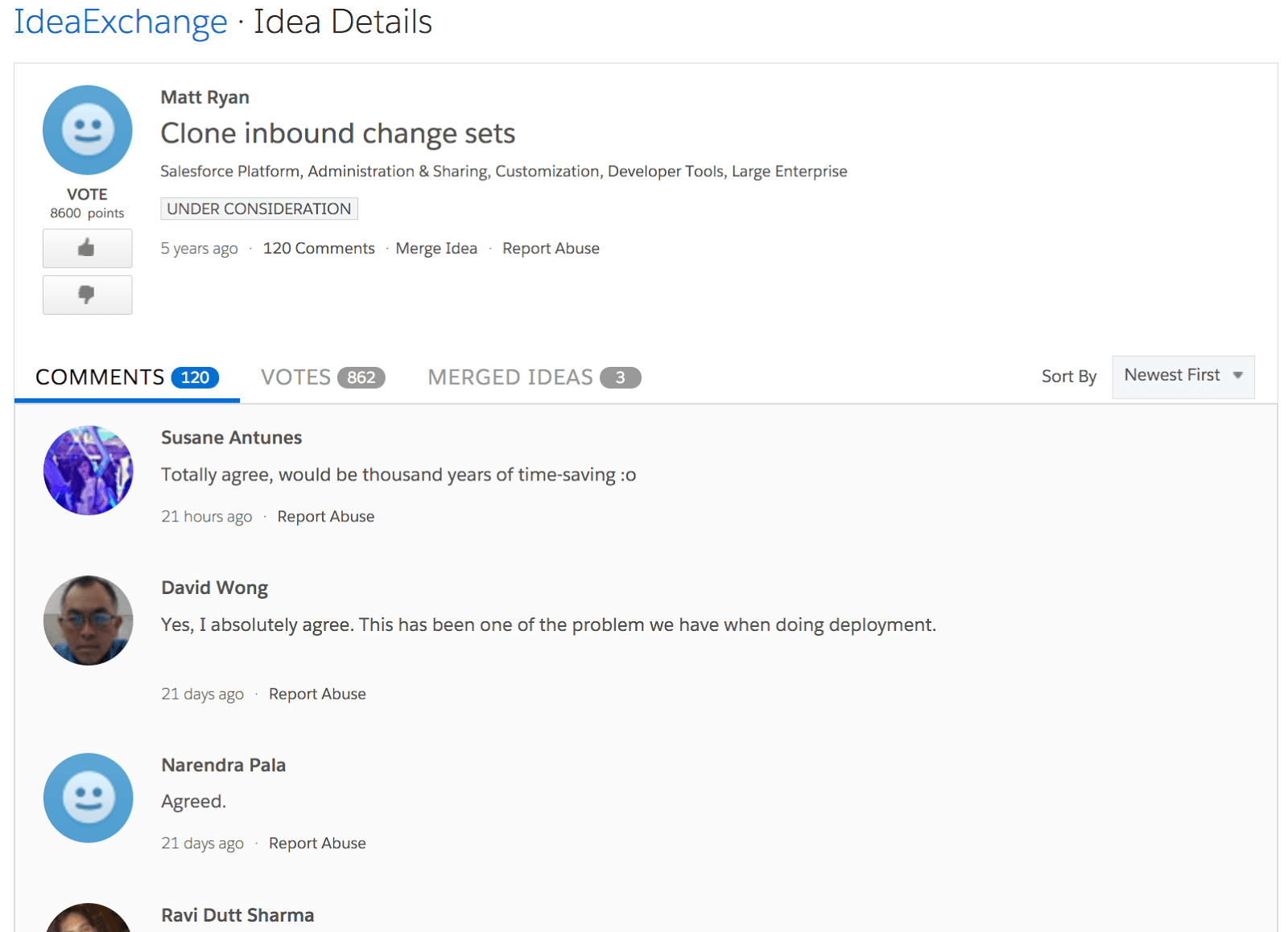
Task: Open the 120 Comments link
Action: [x=319, y=249]
